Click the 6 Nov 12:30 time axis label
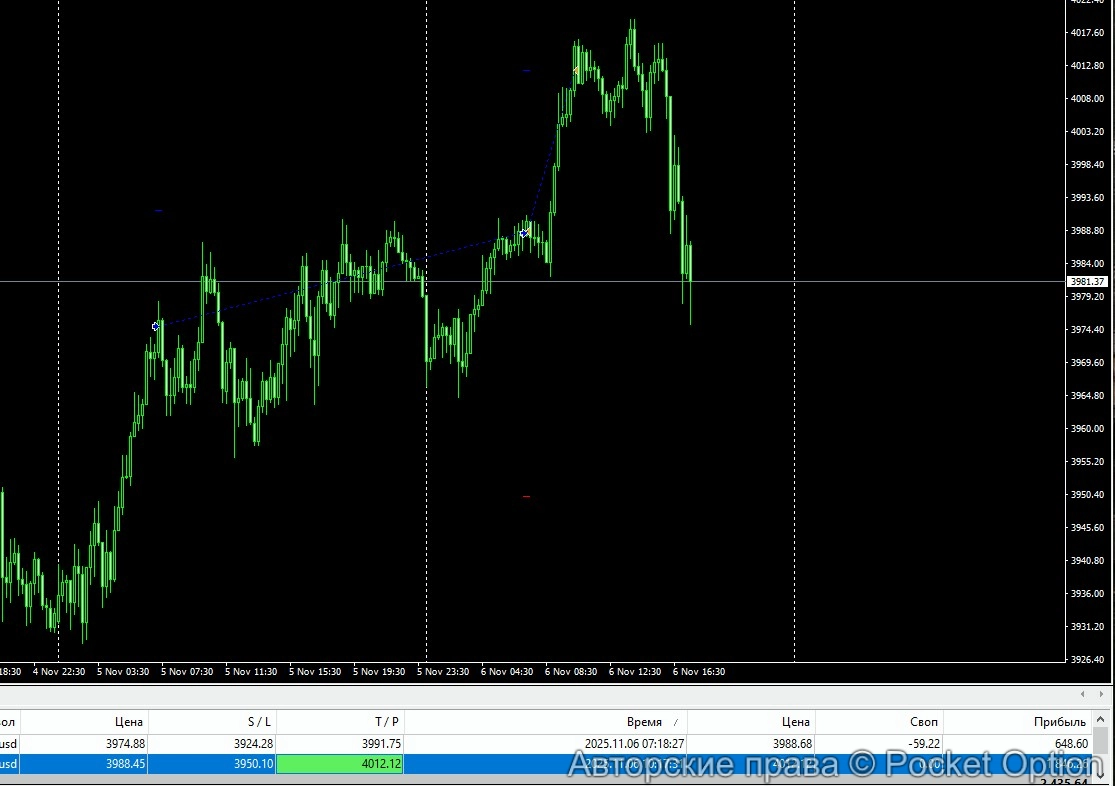This screenshot has width=1115, height=786. (635, 671)
